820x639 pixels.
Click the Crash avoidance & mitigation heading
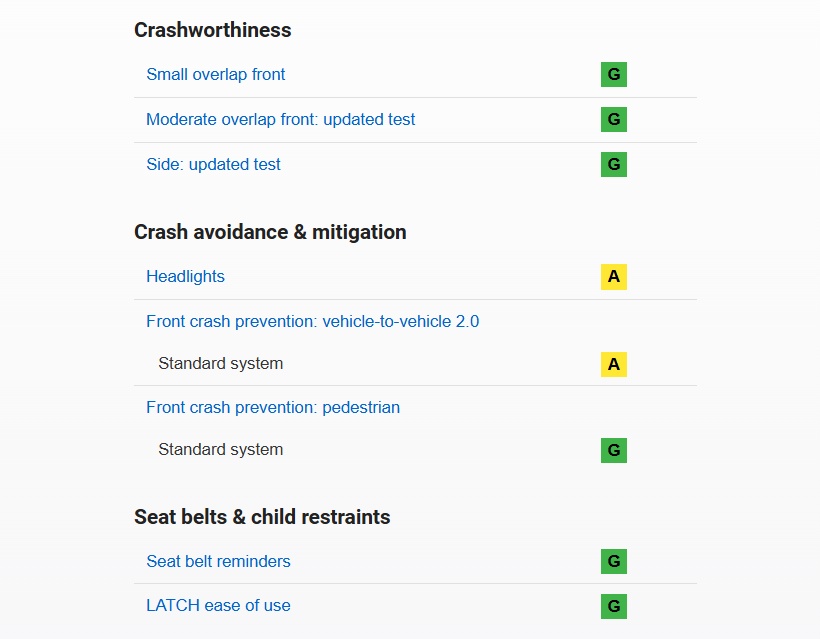pyautogui.click(x=270, y=232)
